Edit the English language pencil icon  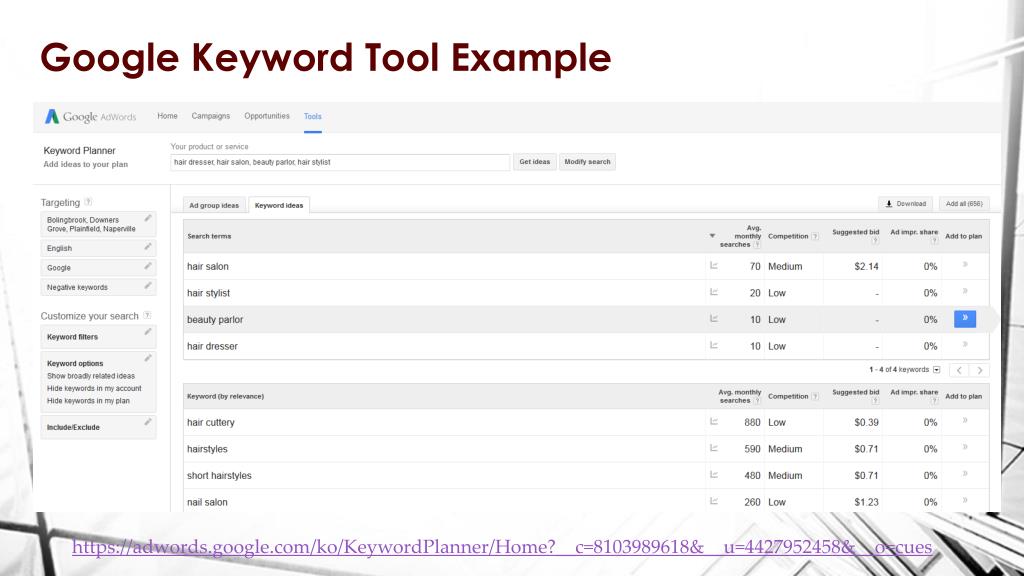148,247
